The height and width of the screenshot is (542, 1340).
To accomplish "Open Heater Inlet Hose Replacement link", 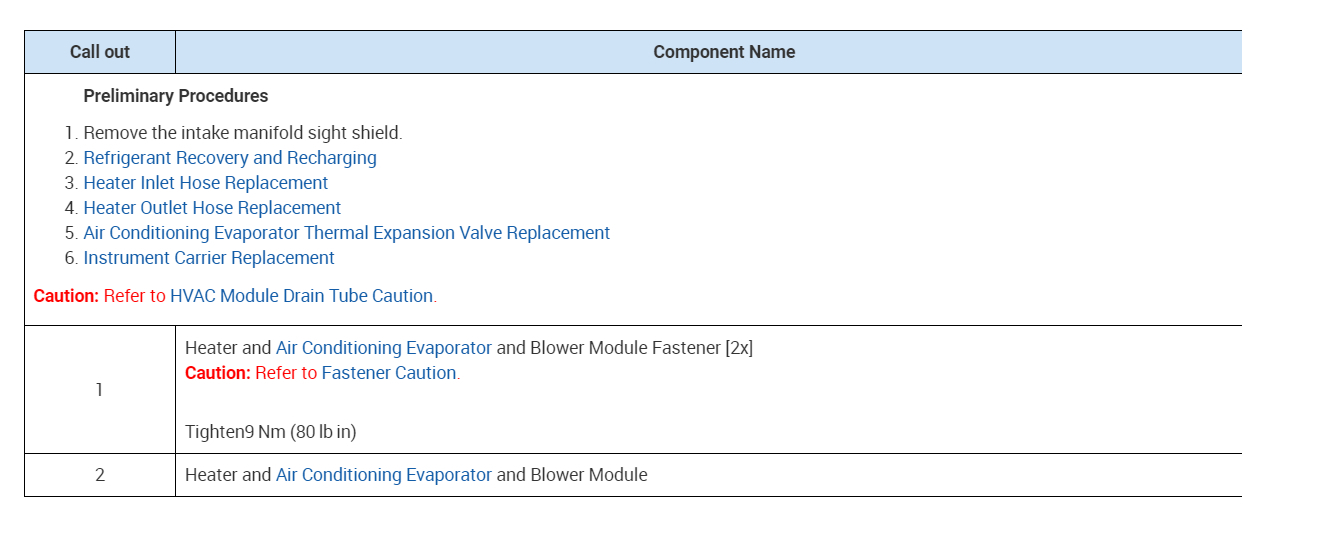I will 206,183.
